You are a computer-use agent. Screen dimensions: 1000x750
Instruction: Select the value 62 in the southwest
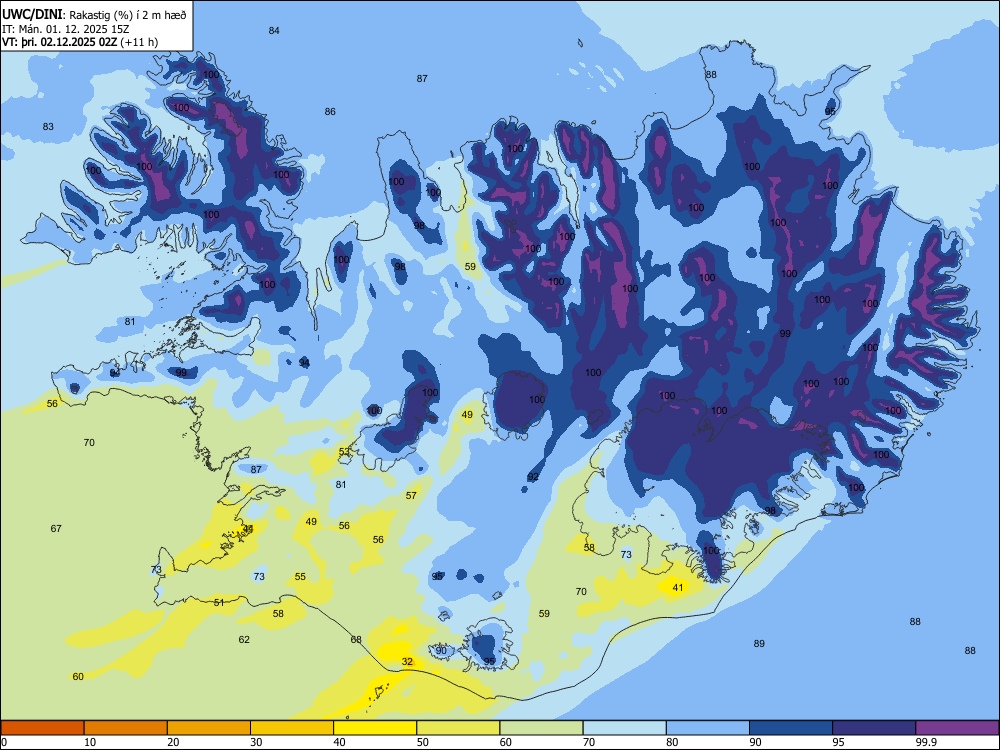pos(244,640)
